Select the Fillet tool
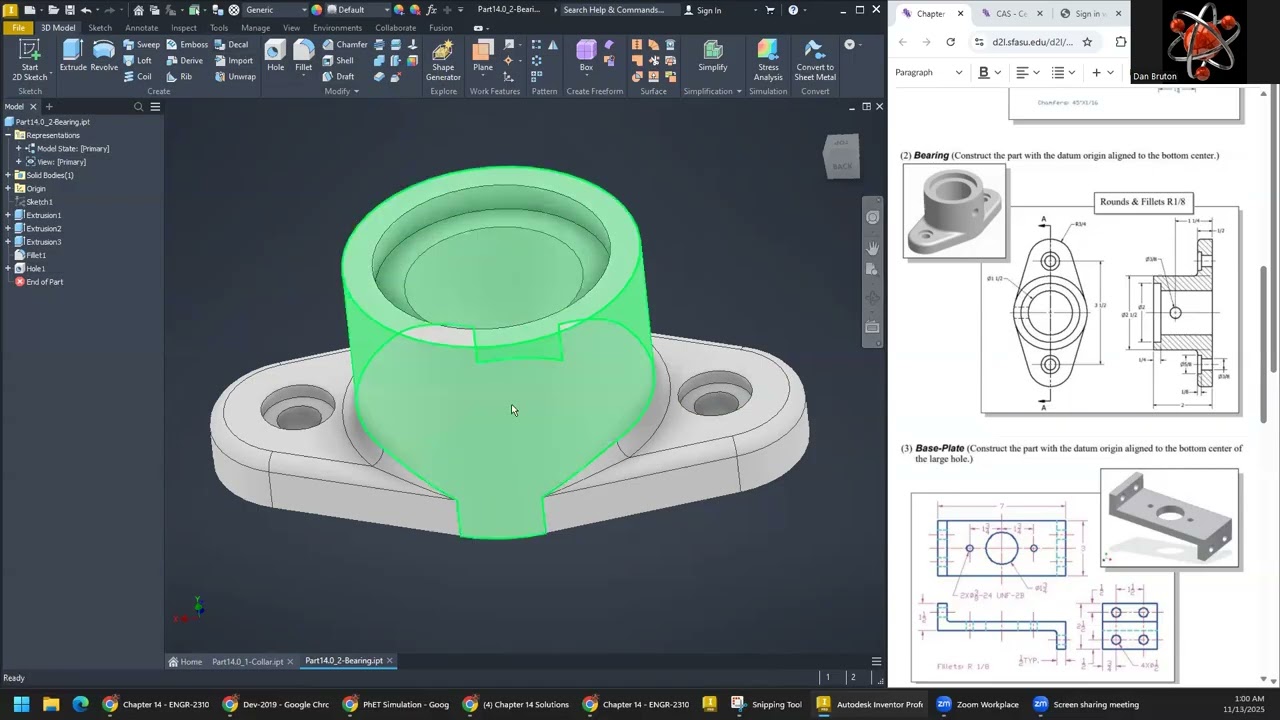This screenshot has height=720, width=1280. [303, 56]
